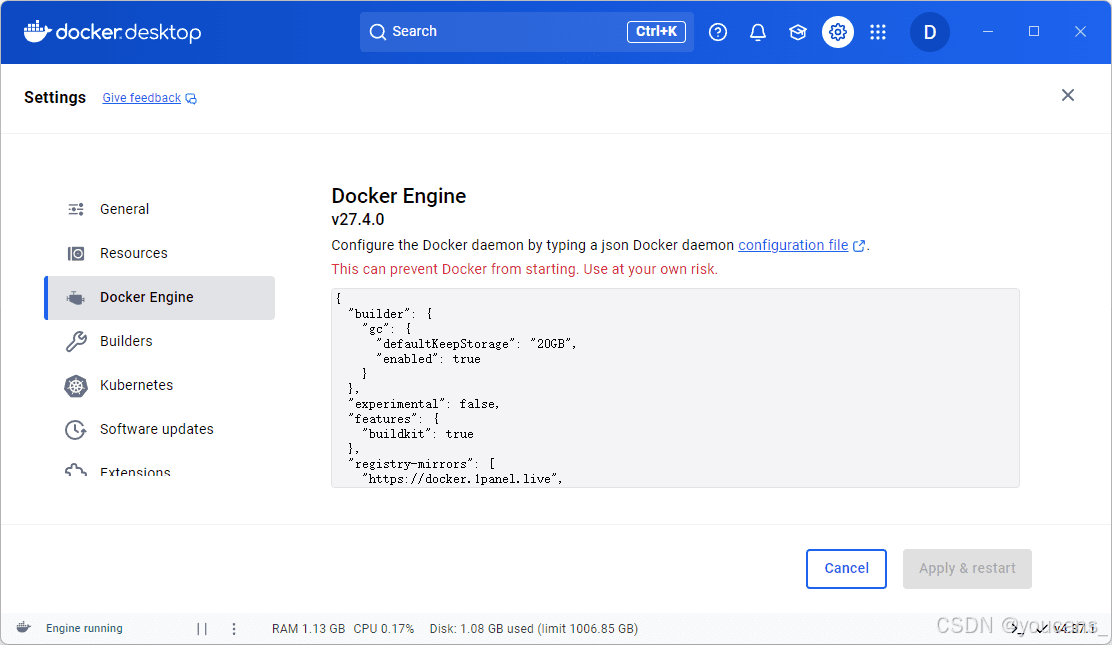The image size is (1112, 645).
Task: Click the Ctrl+K shortcut badge
Action: point(656,31)
